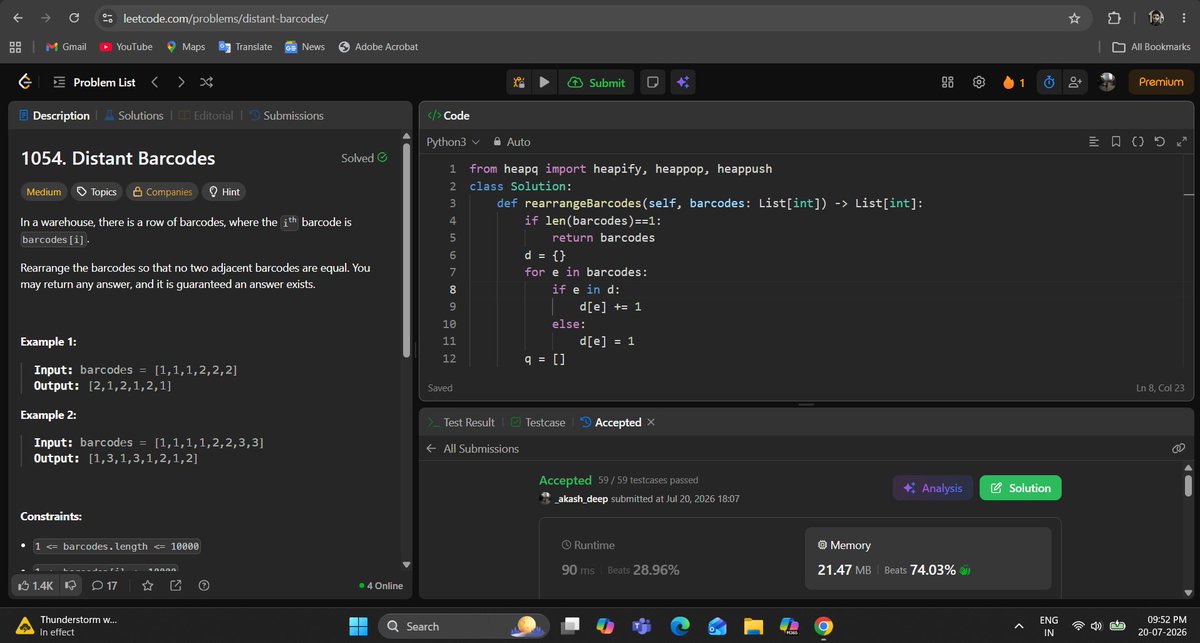Show the Hint
1200x643 pixels.
pos(224,192)
